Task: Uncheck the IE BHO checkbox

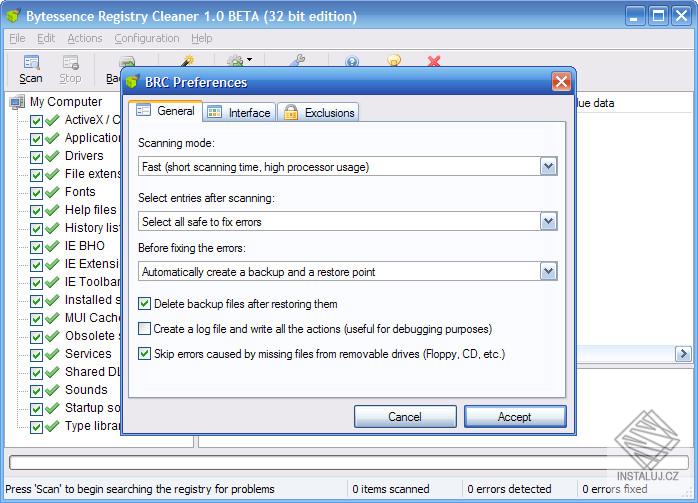Action: tap(36, 247)
